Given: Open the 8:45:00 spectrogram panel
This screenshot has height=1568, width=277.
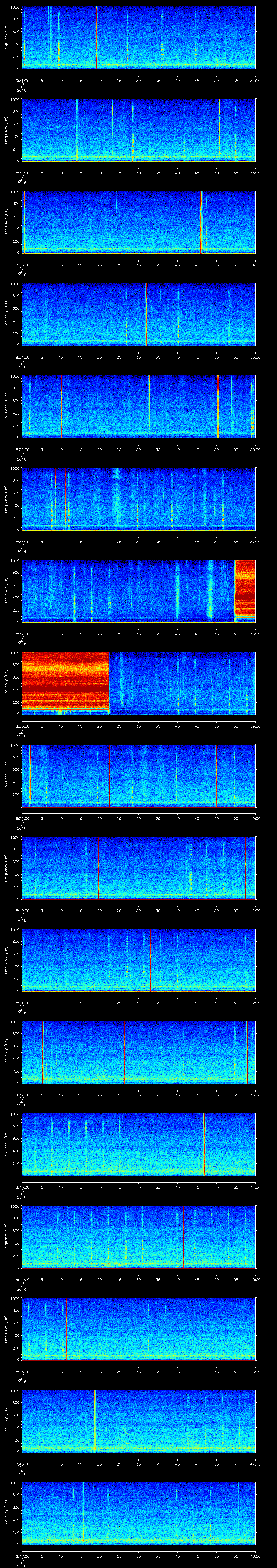Looking at the screenshot, I should point(138,1329).
